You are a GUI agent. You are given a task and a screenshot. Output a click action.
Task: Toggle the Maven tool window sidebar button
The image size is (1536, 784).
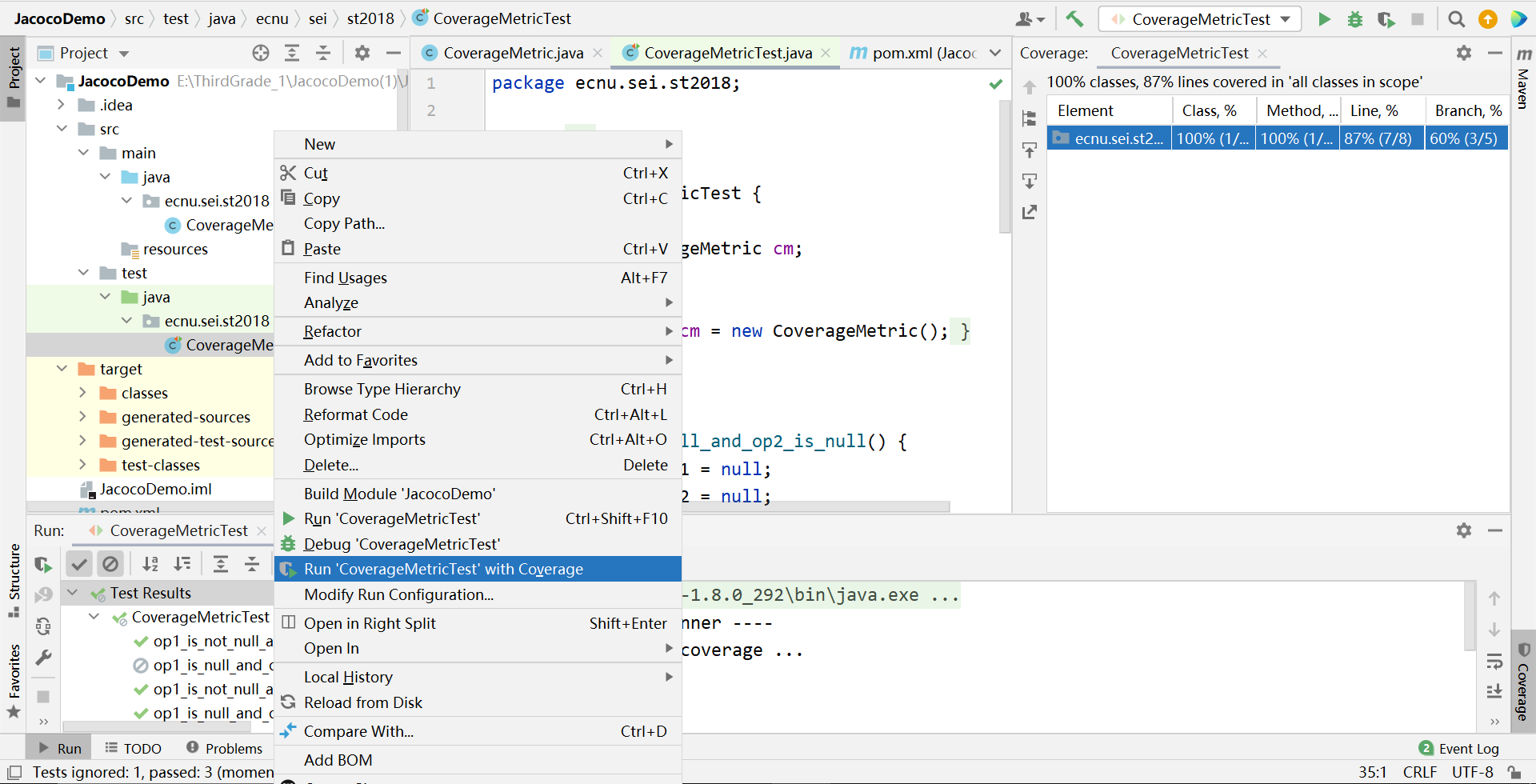tap(1523, 78)
